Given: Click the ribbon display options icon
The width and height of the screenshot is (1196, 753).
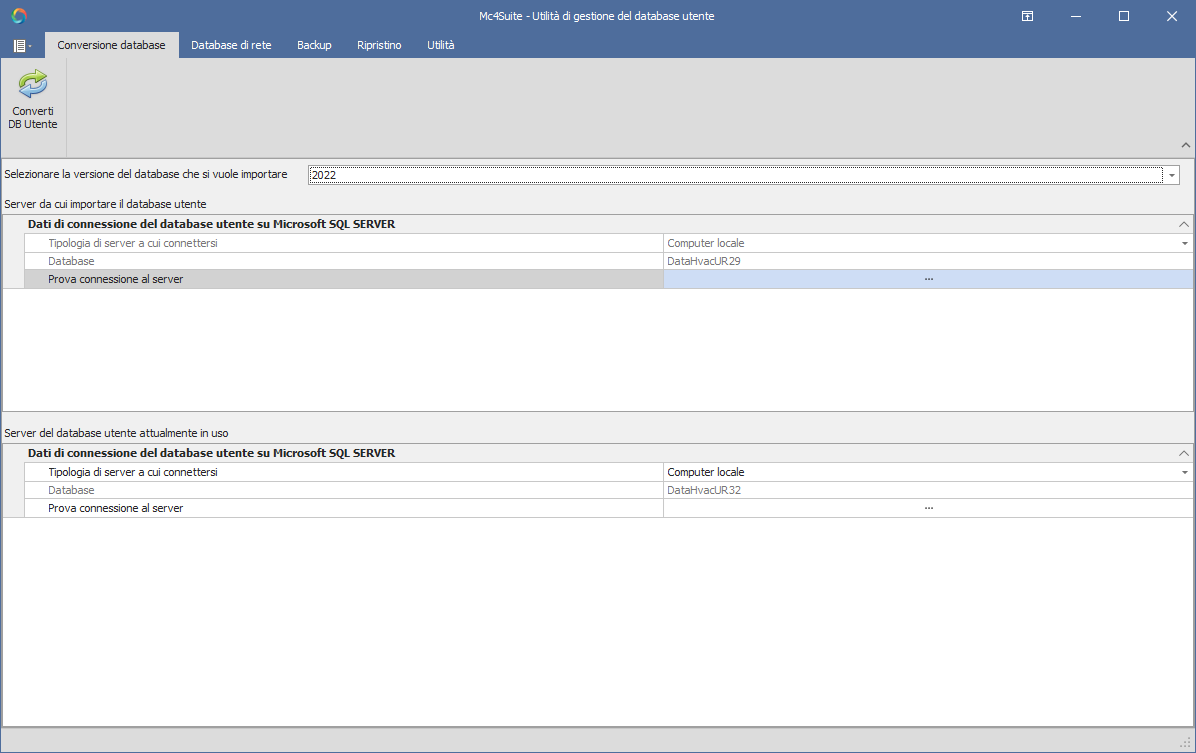Looking at the screenshot, I should (x=1027, y=16).
